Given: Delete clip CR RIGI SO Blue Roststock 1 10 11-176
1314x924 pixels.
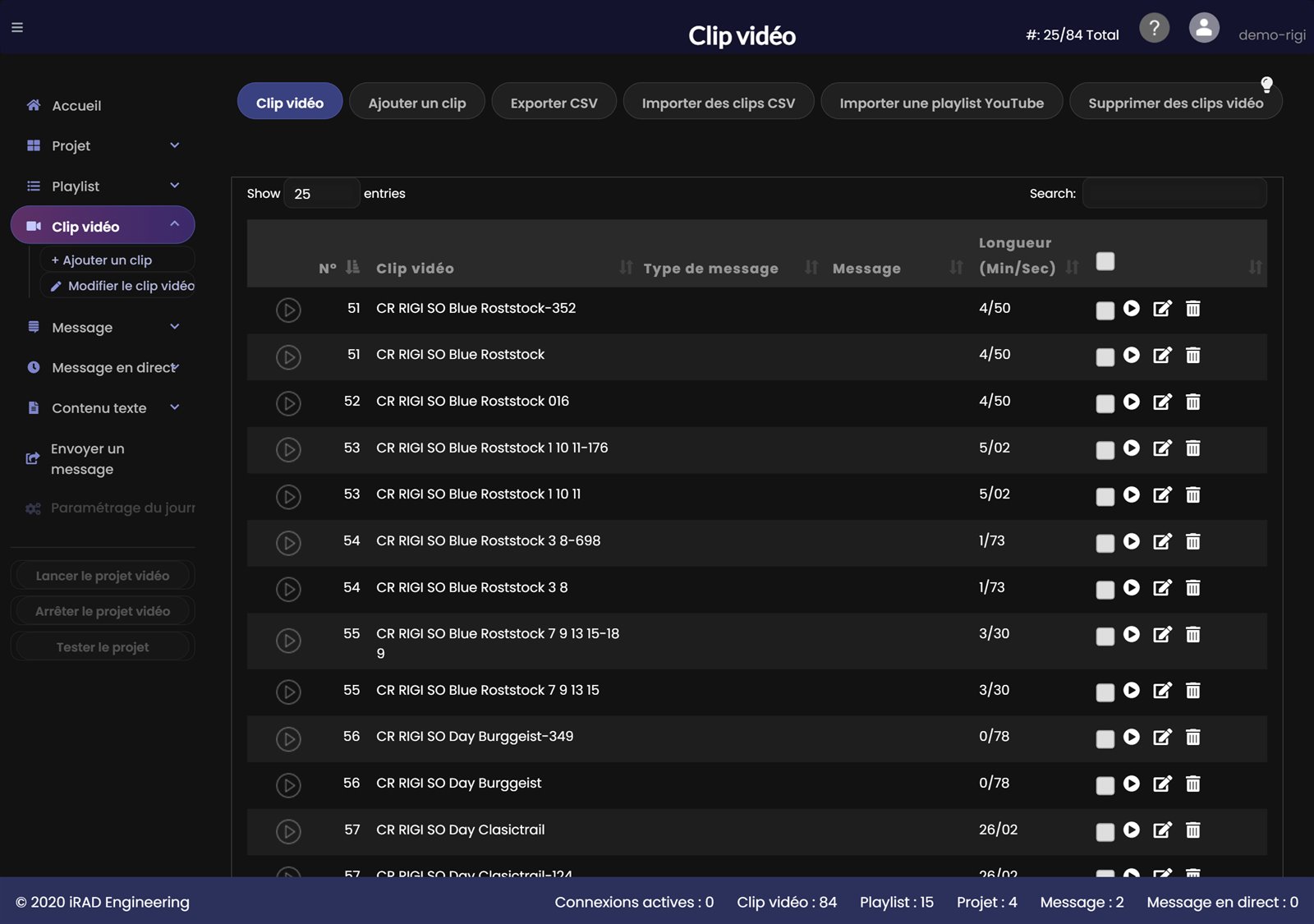Looking at the screenshot, I should coord(1193,448).
